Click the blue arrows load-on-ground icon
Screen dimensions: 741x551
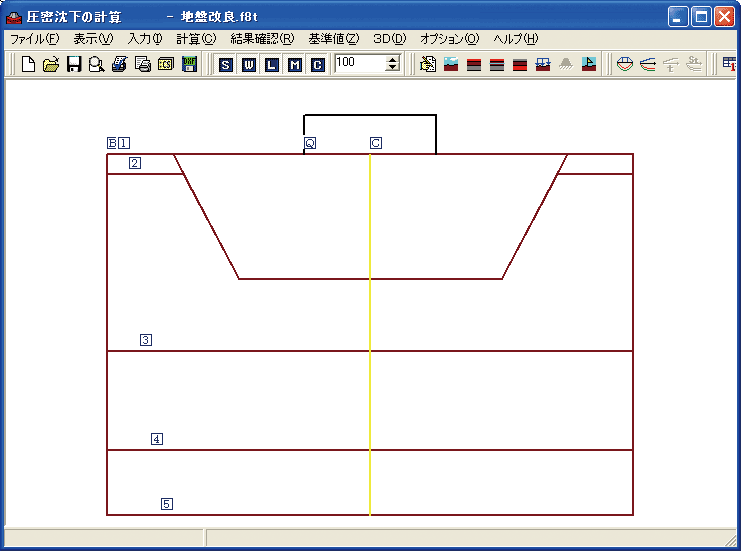click(x=543, y=64)
